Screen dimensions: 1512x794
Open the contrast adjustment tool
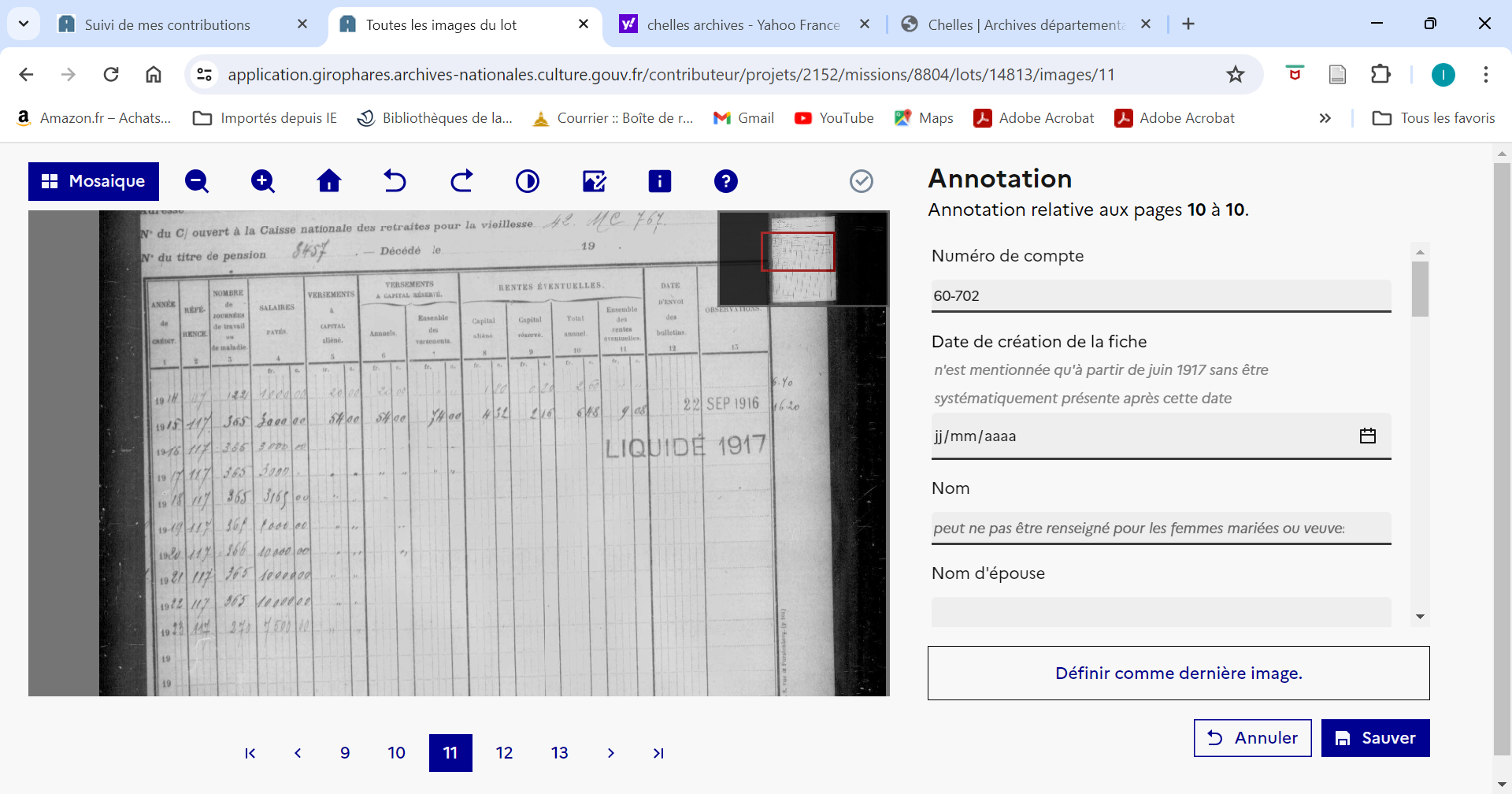pos(528,181)
